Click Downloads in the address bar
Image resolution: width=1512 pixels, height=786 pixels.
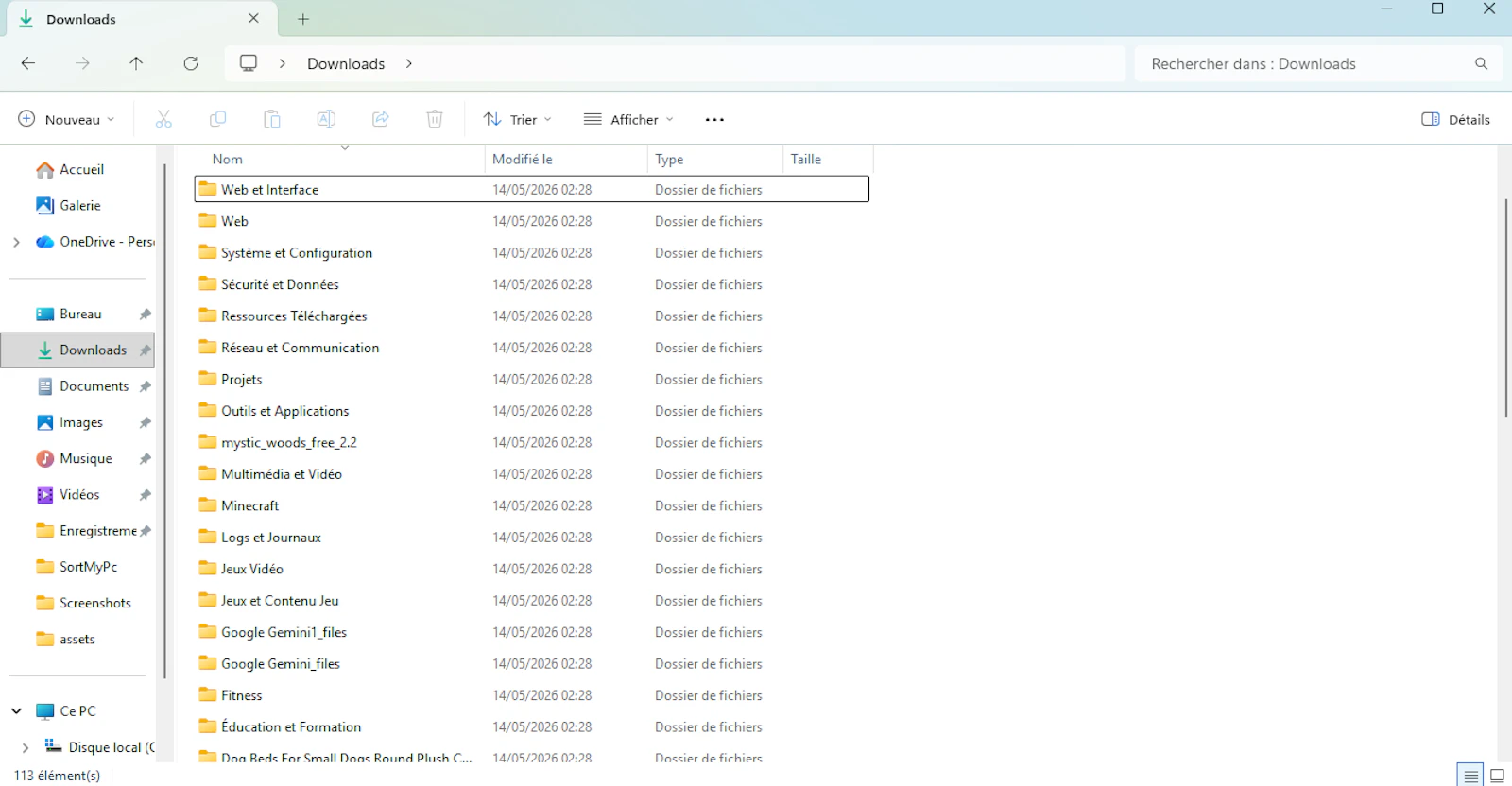(346, 63)
